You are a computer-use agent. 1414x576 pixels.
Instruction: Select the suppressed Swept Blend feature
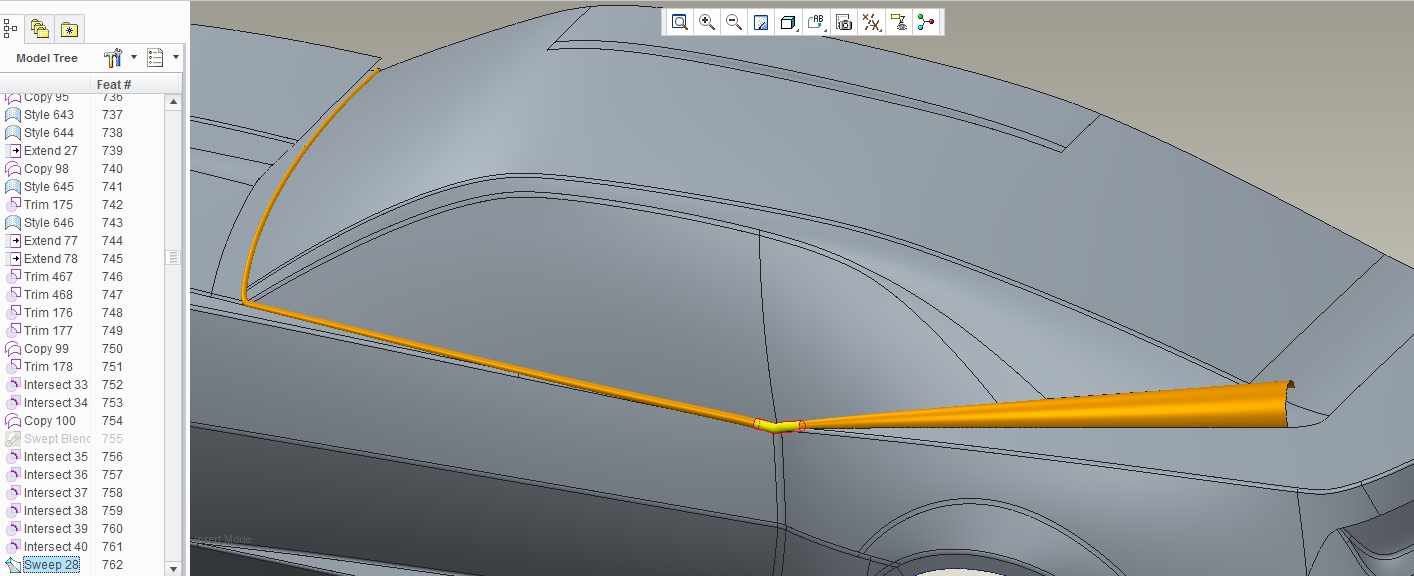pyautogui.click(x=57, y=439)
